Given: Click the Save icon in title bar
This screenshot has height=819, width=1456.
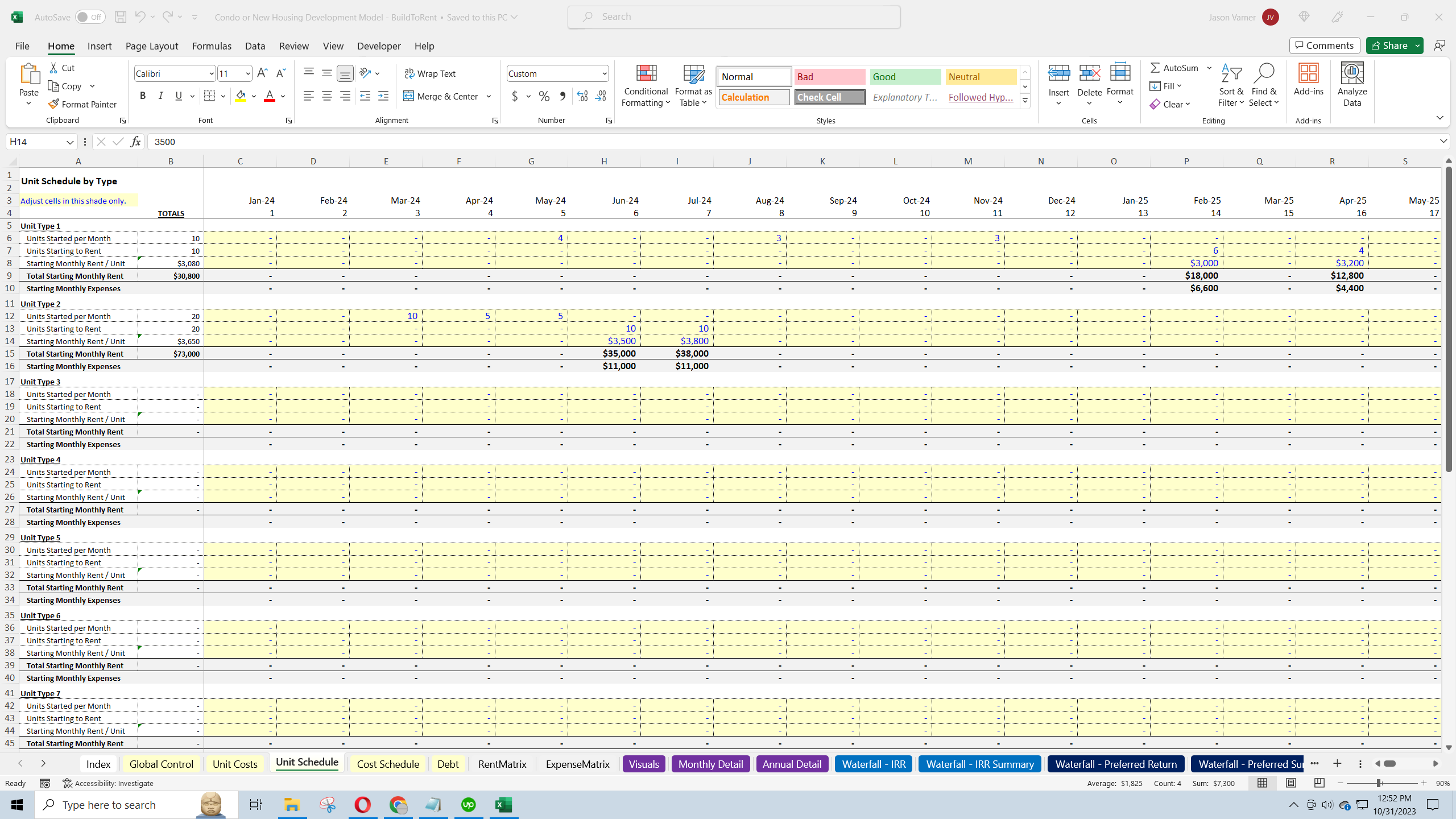Looking at the screenshot, I should click(x=120, y=17).
